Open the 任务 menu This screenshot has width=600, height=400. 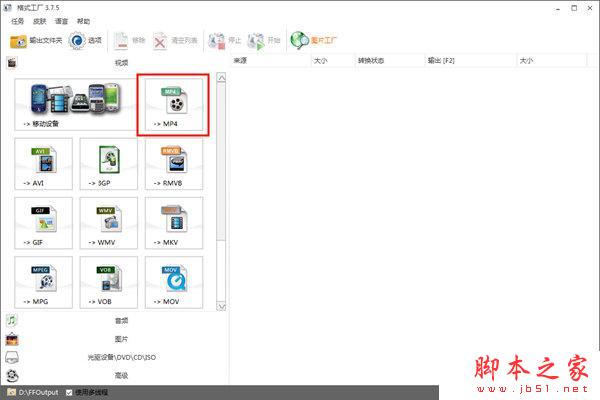tap(18, 21)
